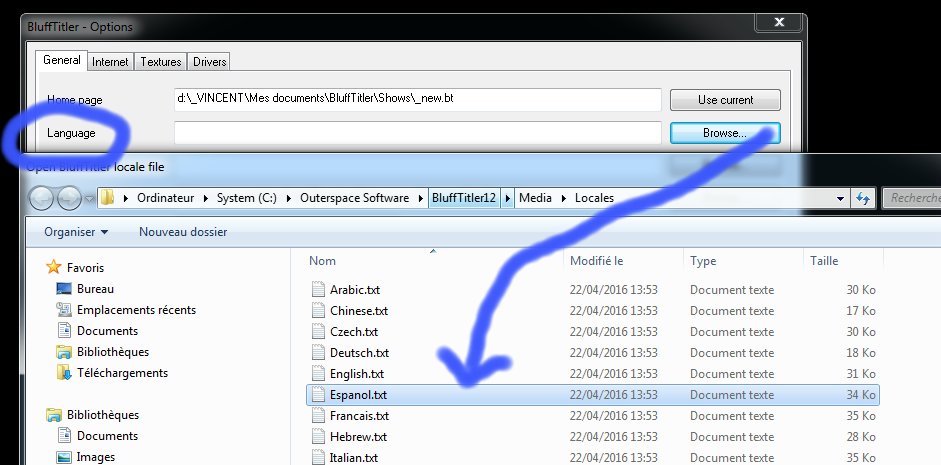941x465 pixels.
Task: Open the Organiser dropdown menu
Action: pos(76,232)
